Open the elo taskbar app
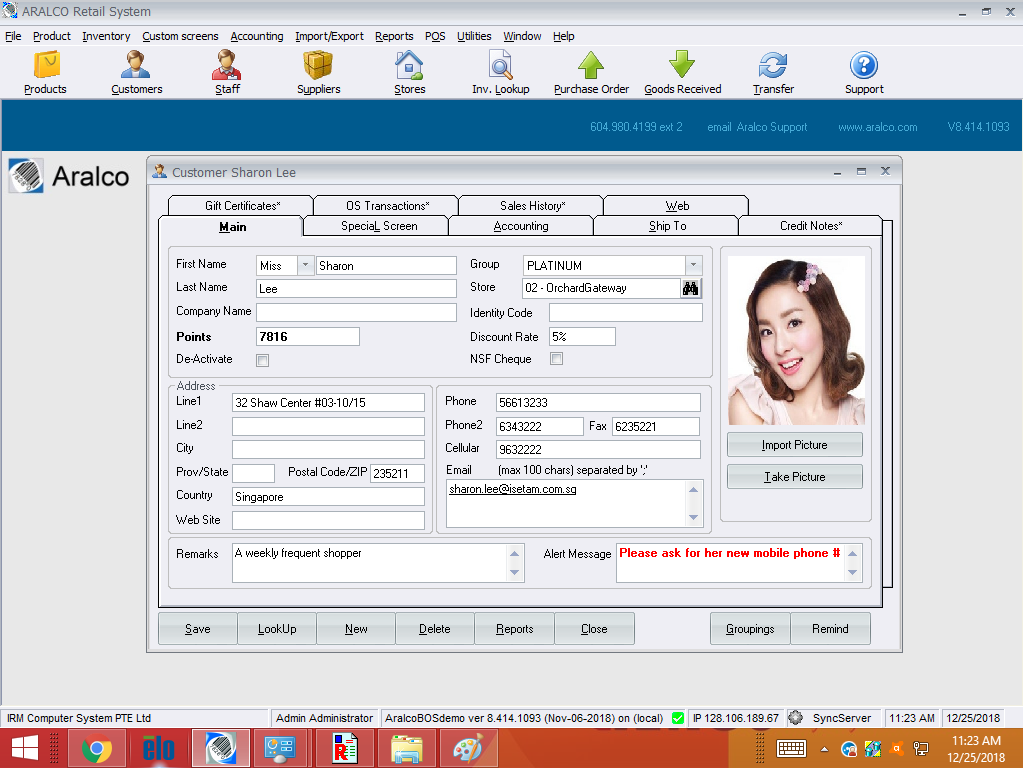Screen dimensions: 1023x768 (159, 748)
